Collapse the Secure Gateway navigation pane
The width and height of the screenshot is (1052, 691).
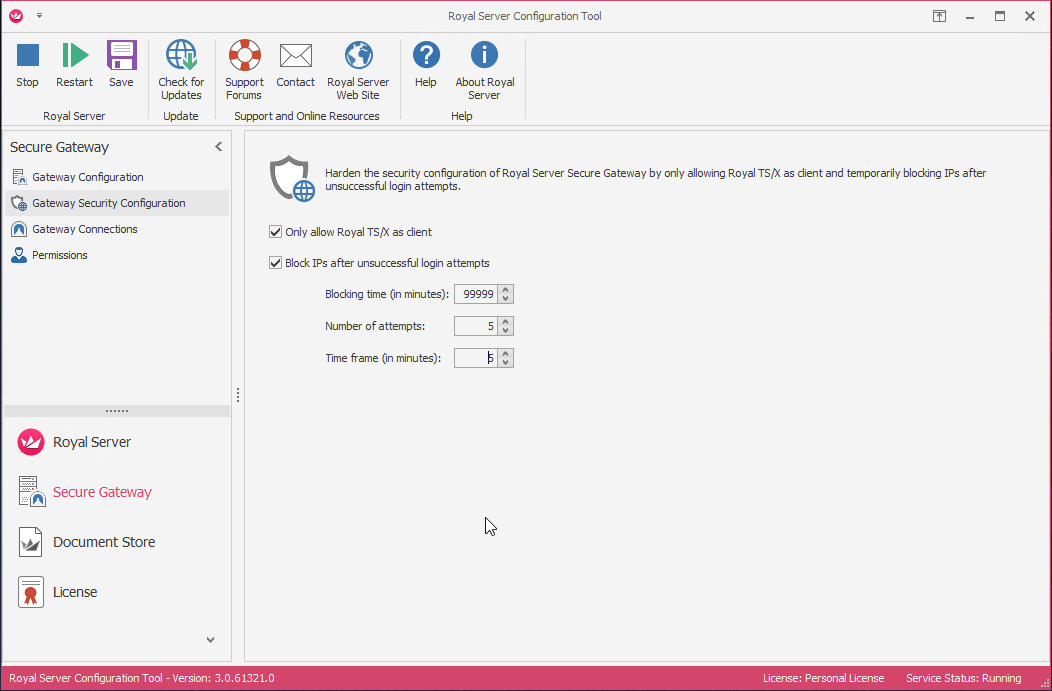click(x=218, y=146)
